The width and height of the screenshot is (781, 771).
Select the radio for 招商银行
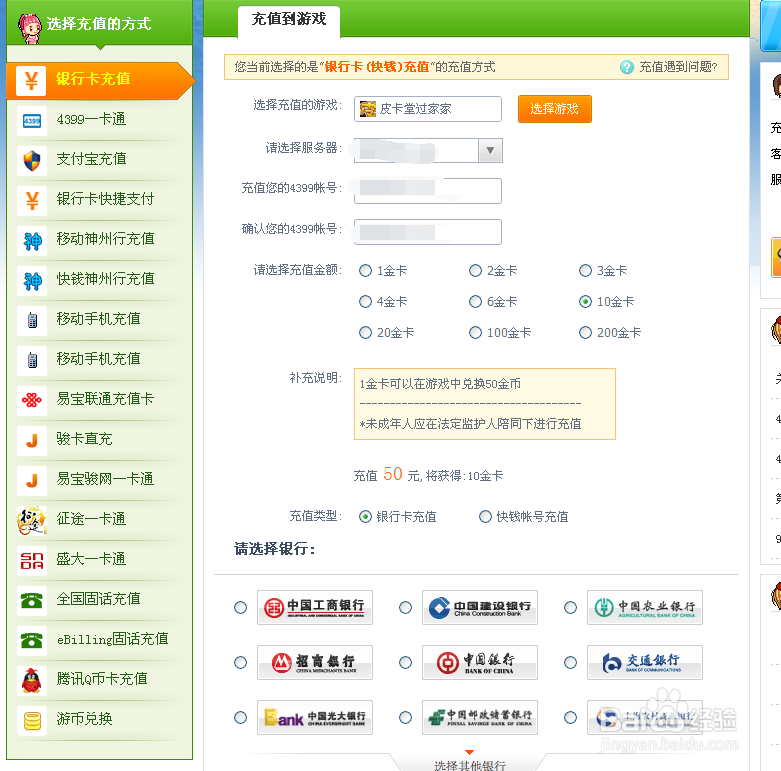241,662
